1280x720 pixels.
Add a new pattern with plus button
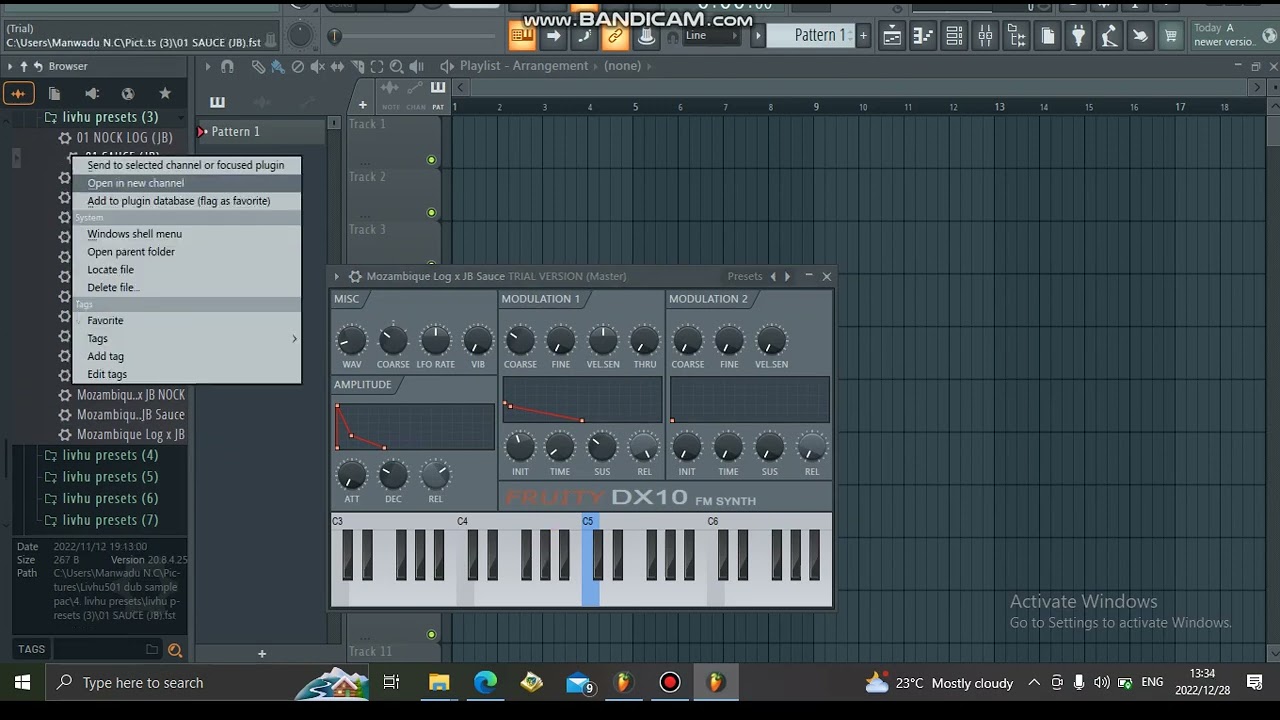[863, 36]
